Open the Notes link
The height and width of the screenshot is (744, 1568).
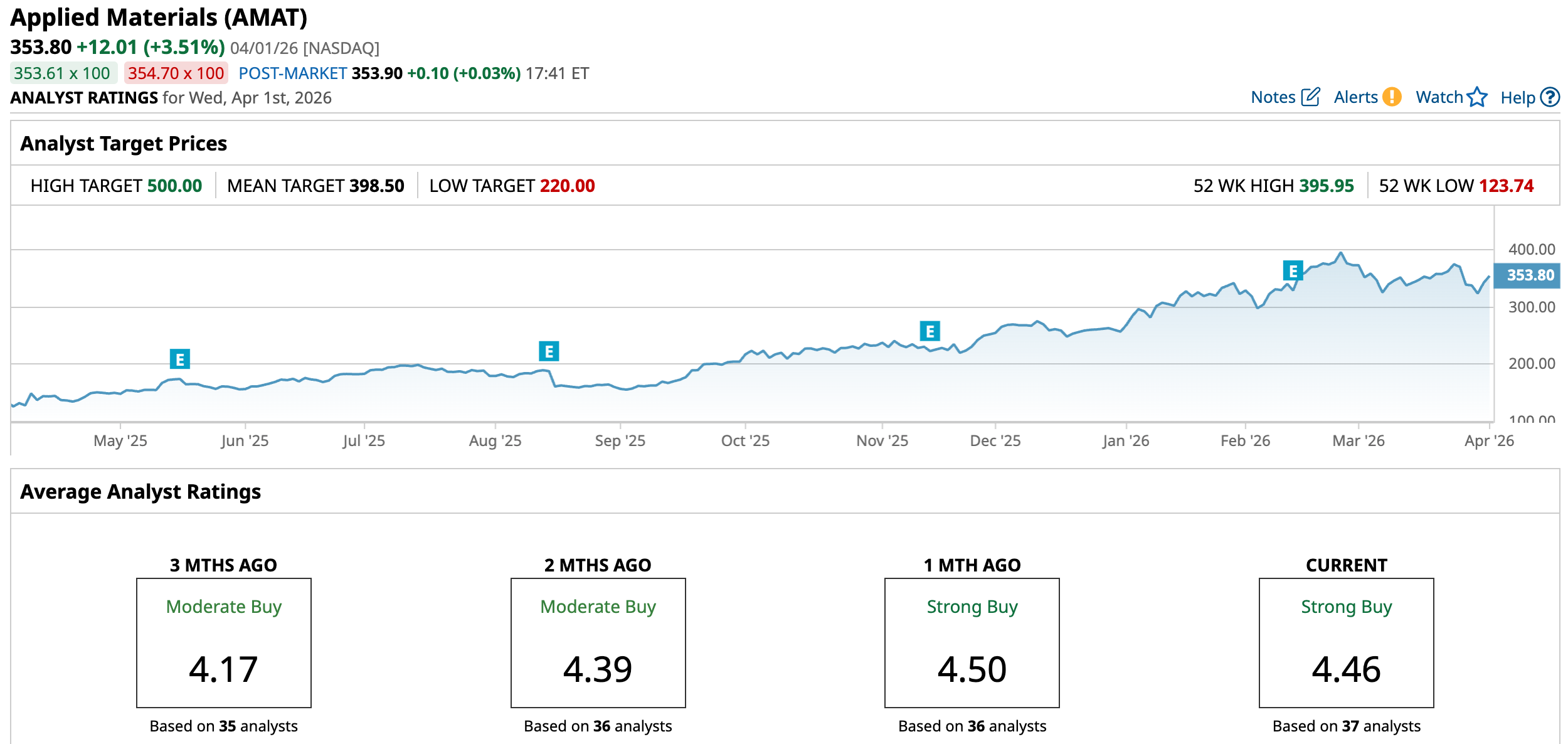pos(1273,97)
